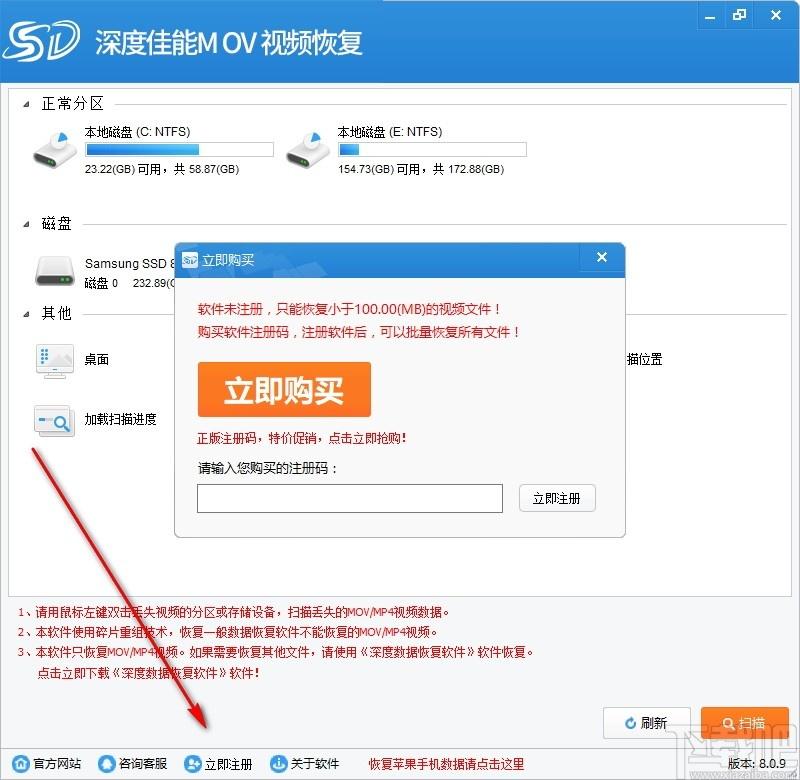The width and height of the screenshot is (800, 780).
Task: Select the Samsung SSD disk icon
Action: (55, 271)
